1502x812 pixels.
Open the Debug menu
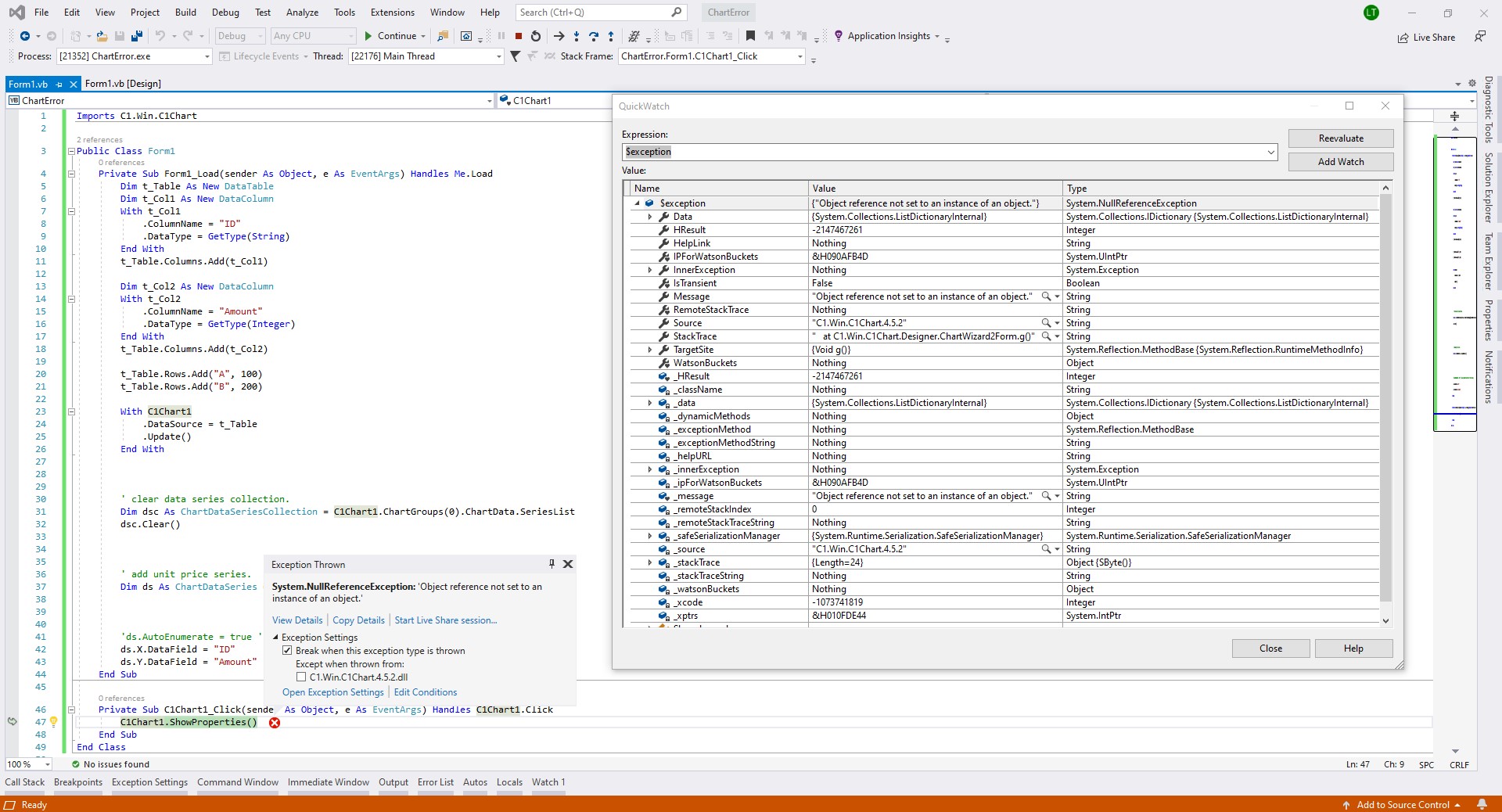(225, 13)
